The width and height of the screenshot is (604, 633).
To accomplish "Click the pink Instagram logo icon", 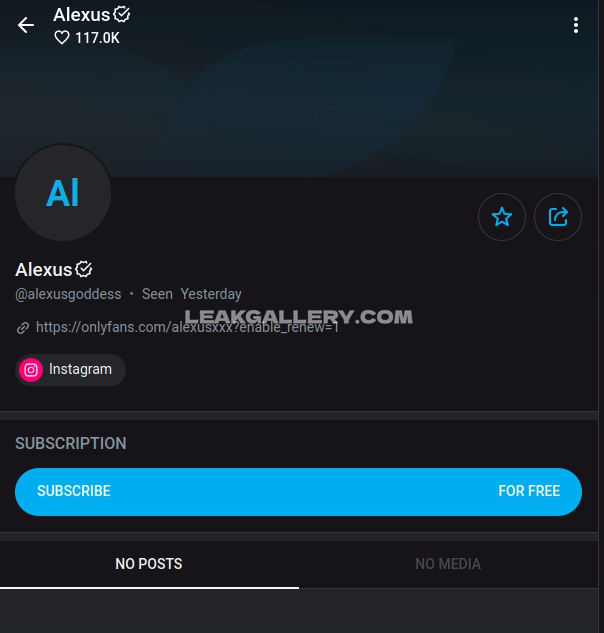I will point(31,370).
